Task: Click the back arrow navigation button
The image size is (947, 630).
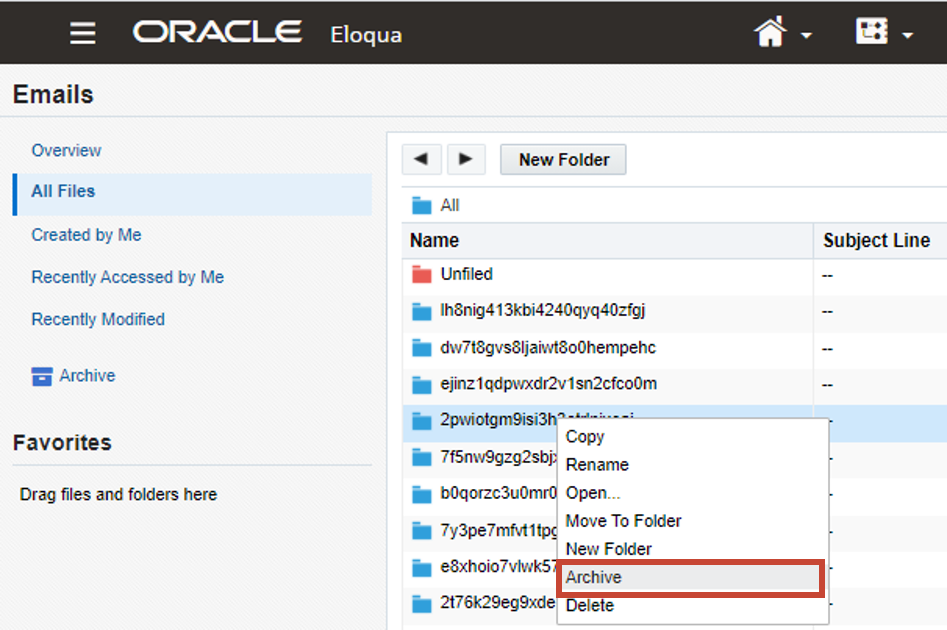Action: click(422, 159)
